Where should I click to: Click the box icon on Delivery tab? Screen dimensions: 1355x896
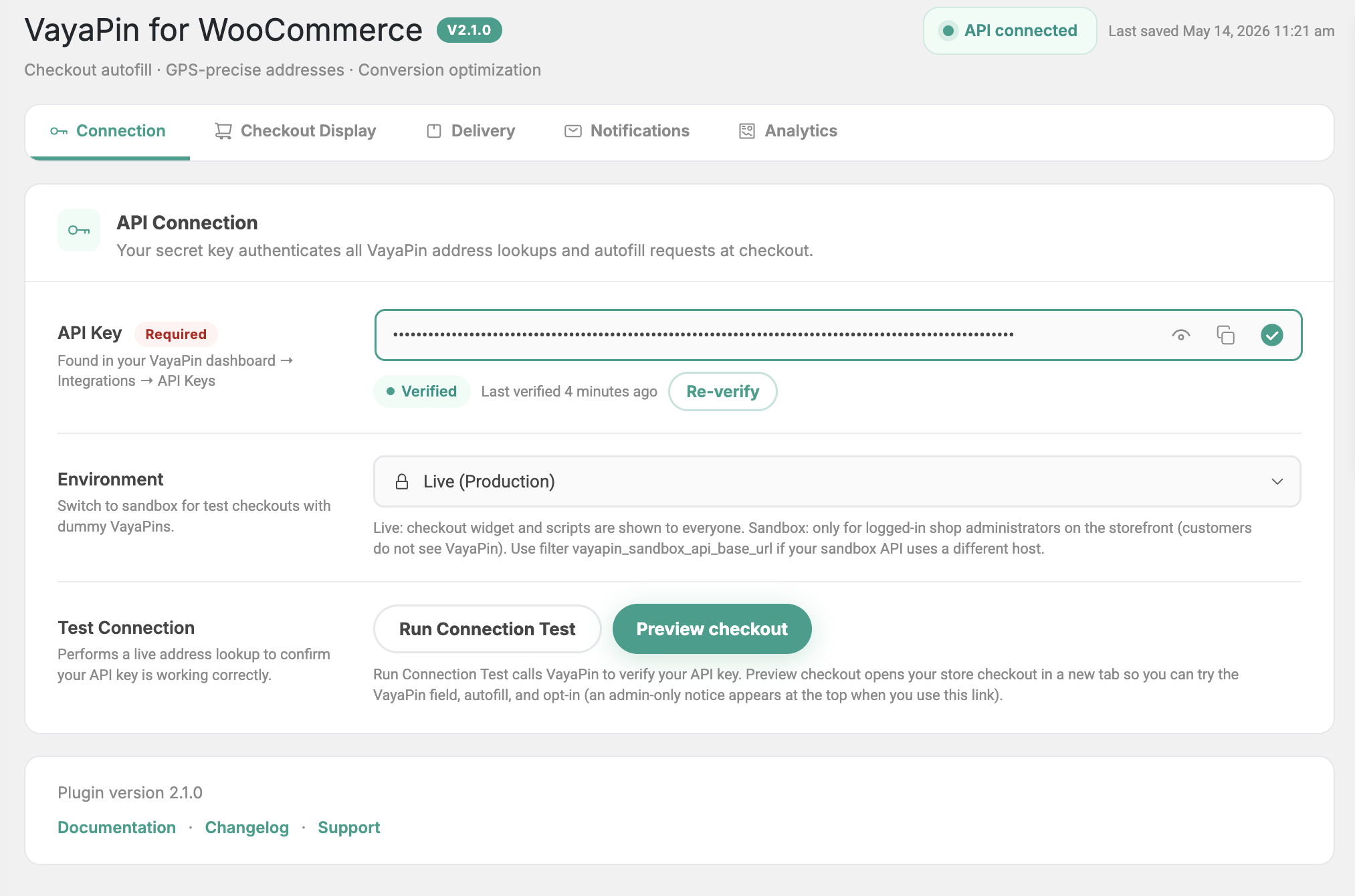(434, 131)
